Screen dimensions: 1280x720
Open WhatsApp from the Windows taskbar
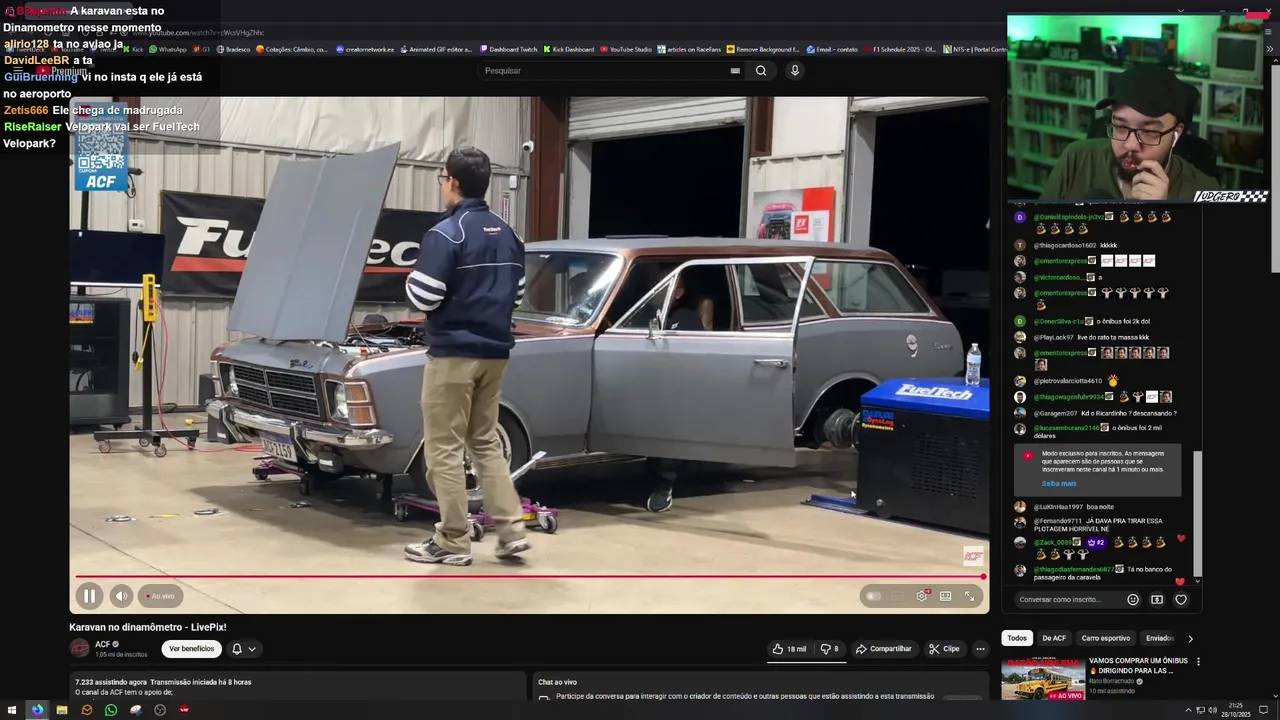[x=111, y=710]
